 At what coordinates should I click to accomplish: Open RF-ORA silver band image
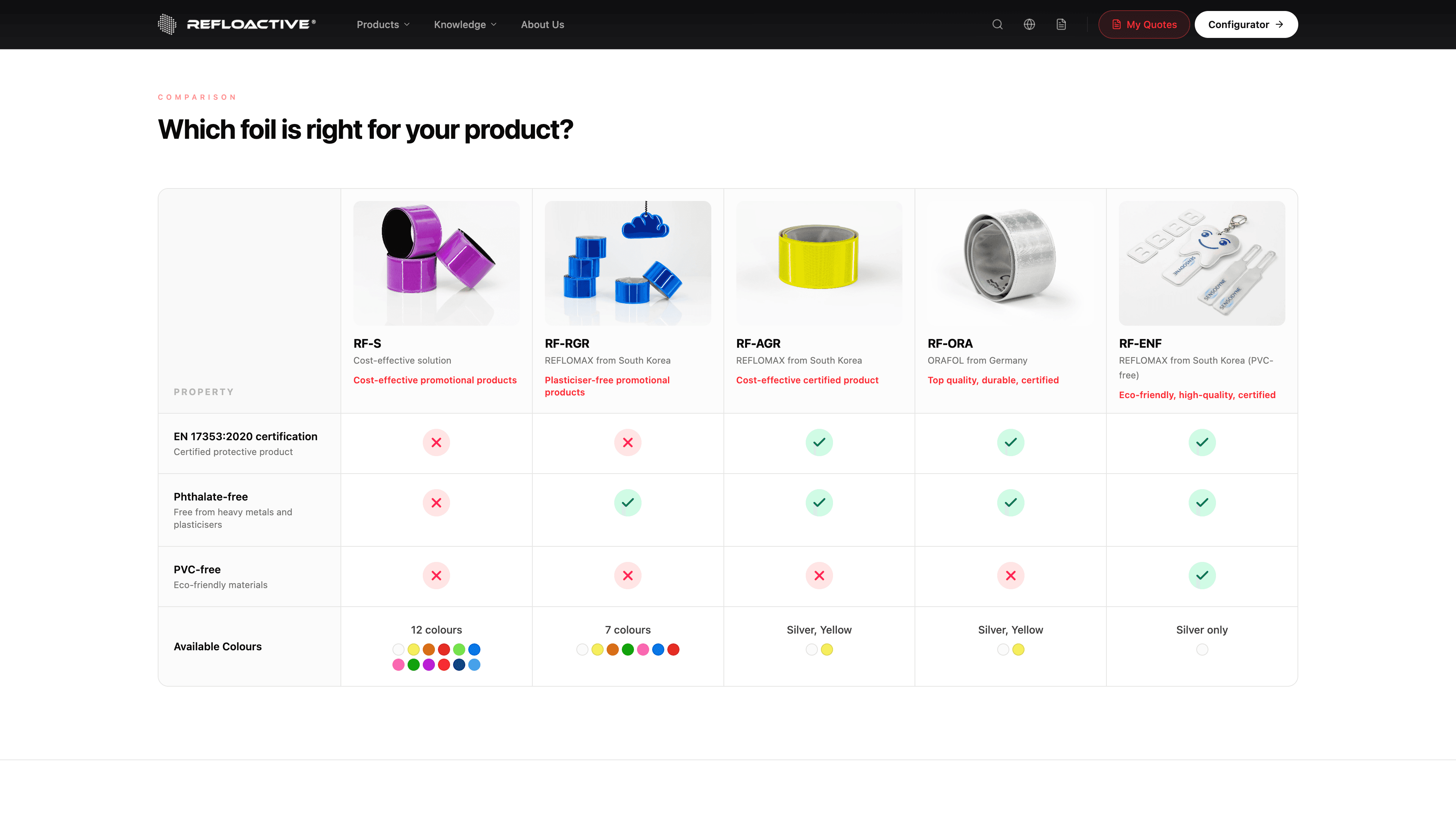[1010, 263]
